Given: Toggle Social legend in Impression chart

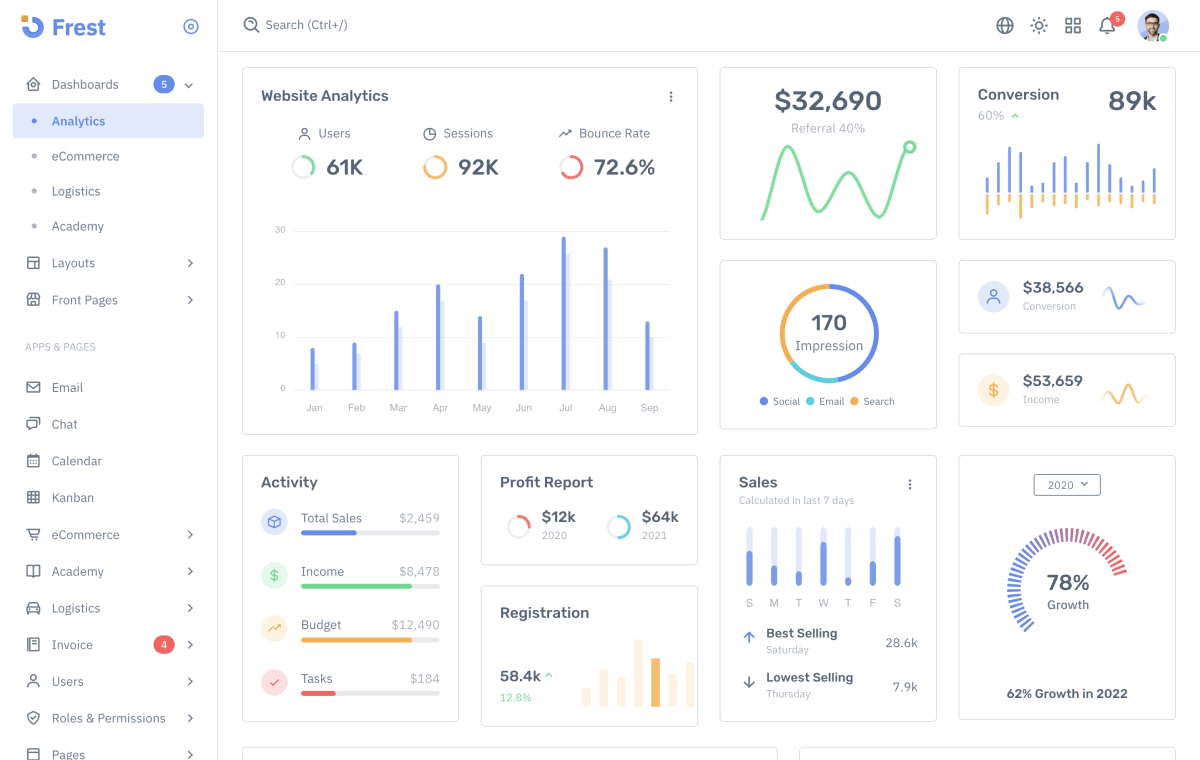Looking at the screenshot, I should tap(780, 402).
